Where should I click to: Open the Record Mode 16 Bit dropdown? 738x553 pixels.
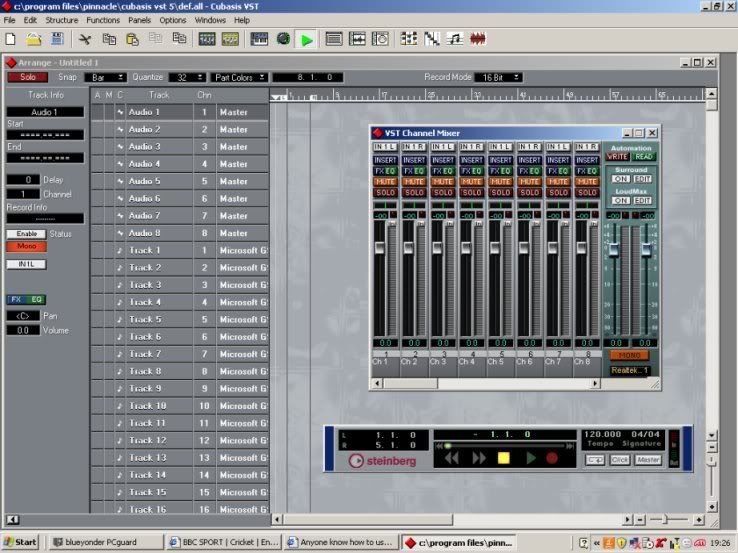click(x=498, y=78)
